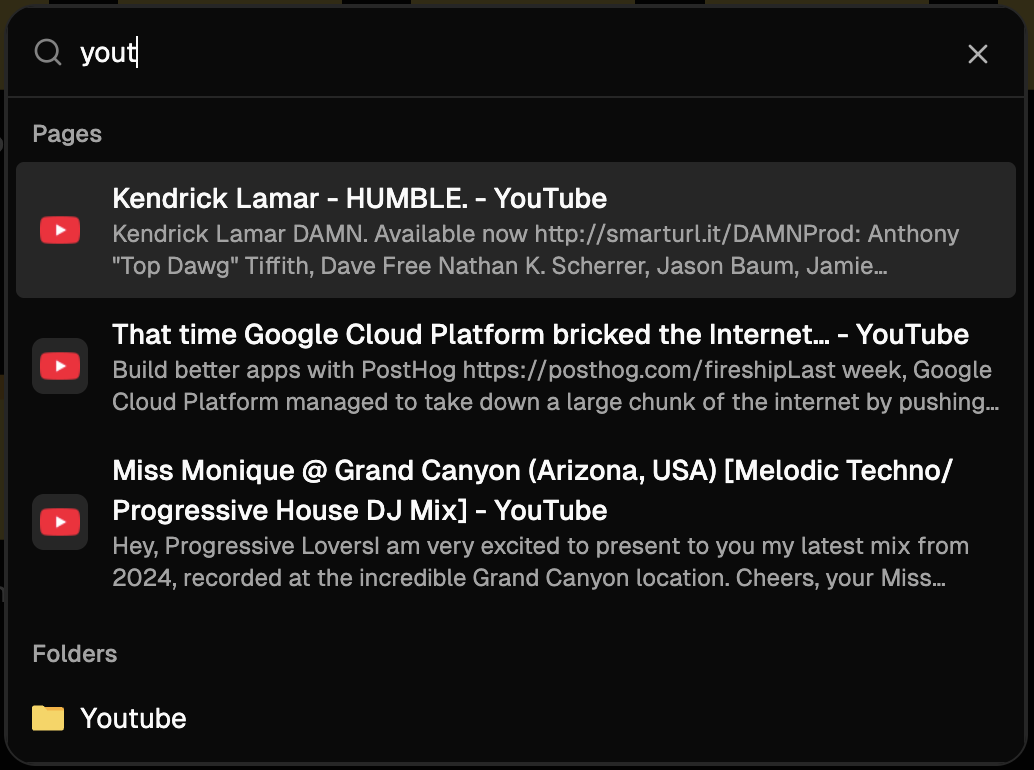Open the Google Cloud Platform bricked the Internet result
This screenshot has height=770, width=1034.
point(516,366)
